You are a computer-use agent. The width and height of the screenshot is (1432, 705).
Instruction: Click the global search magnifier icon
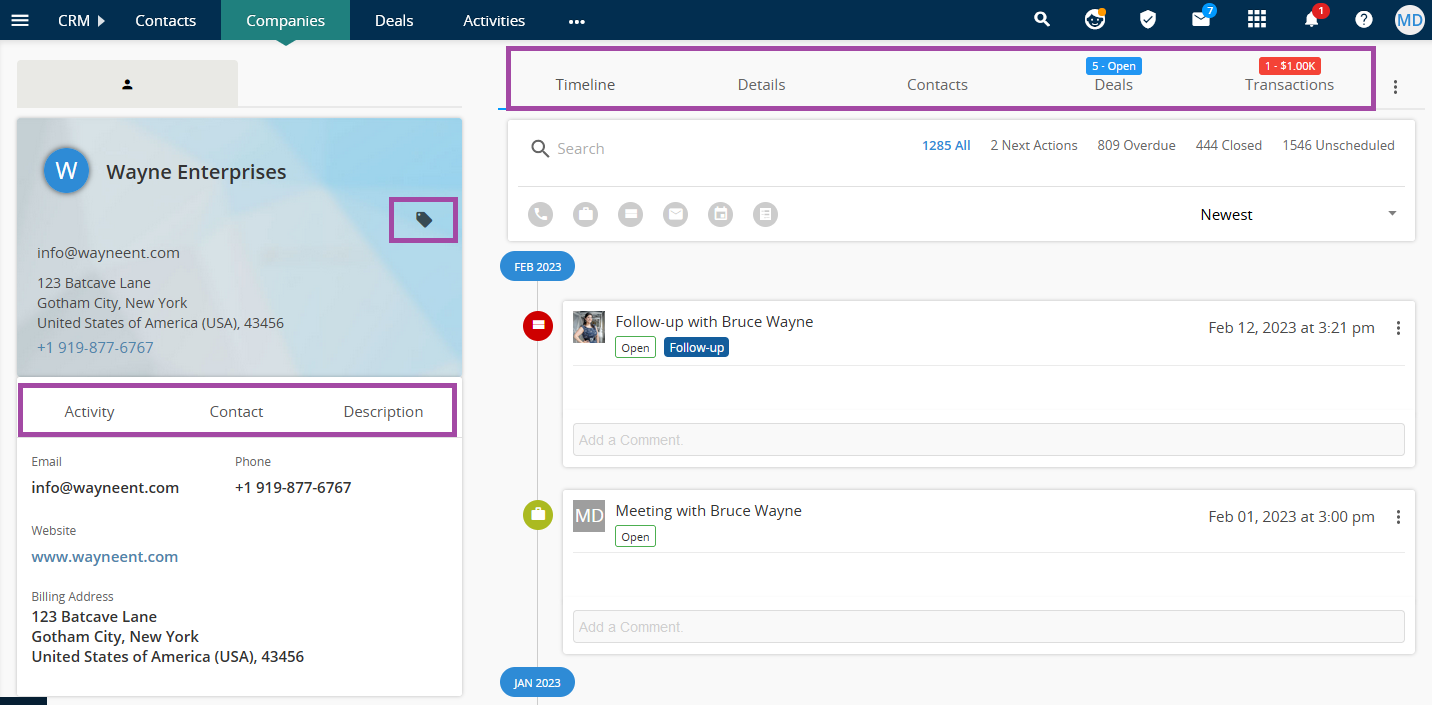1042,20
